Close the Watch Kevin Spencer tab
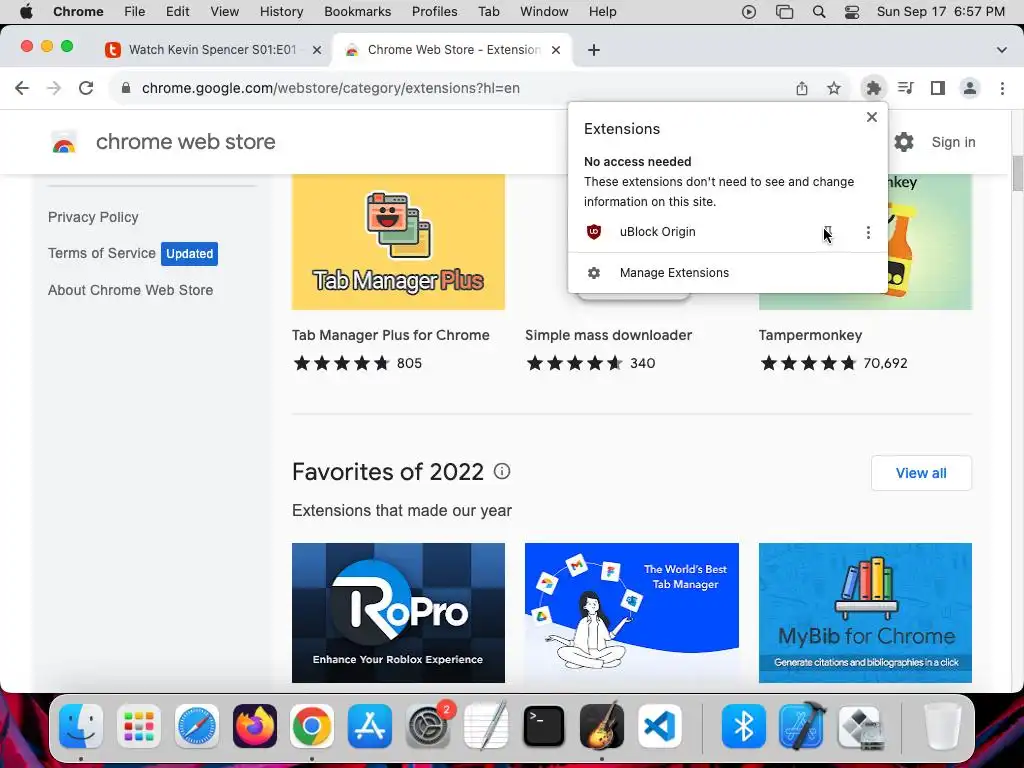1024x768 pixels. pyautogui.click(x=317, y=50)
